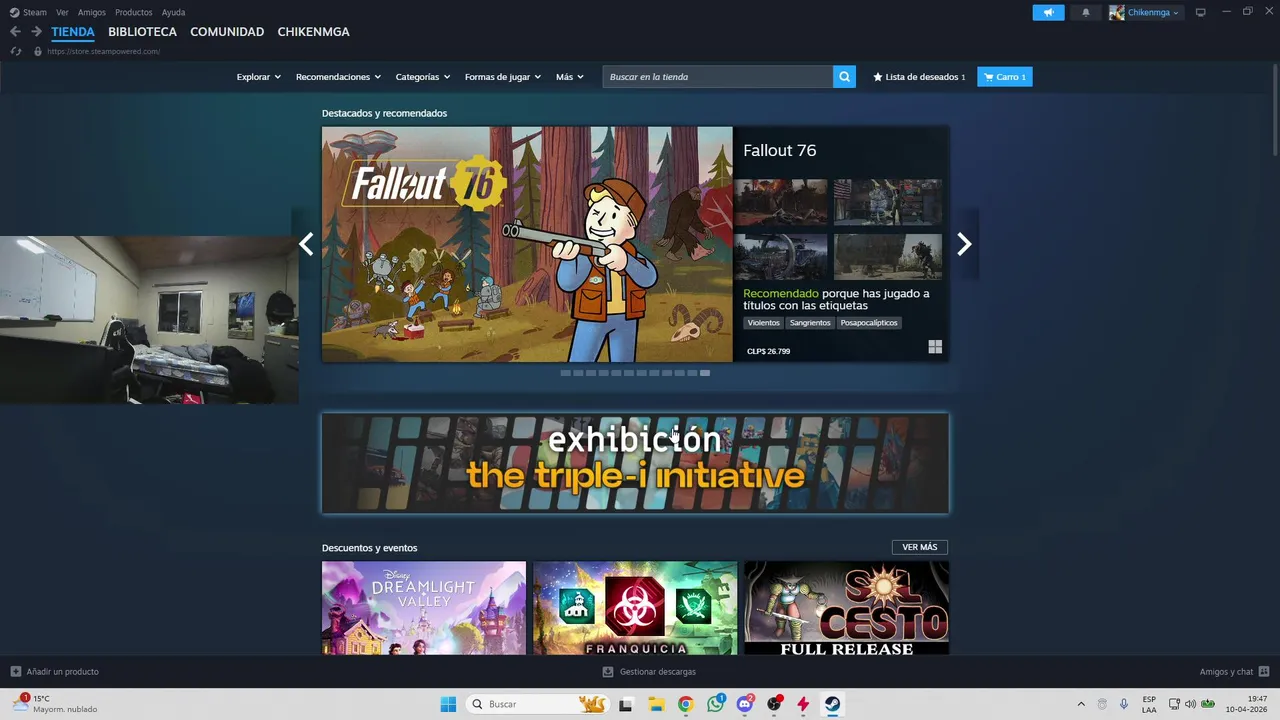This screenshot has height=720, width=1280.
Task: Click the Chikenmga profile avatar
Action: tap(1117, 13)
